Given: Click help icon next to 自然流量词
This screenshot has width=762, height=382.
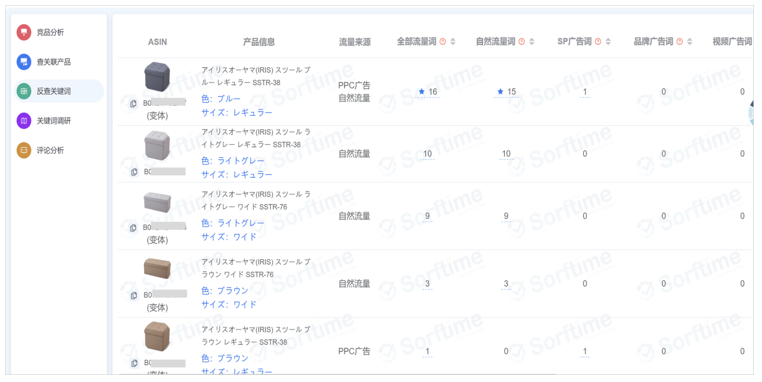Looking at the screenshot, I should click(521, 42).
